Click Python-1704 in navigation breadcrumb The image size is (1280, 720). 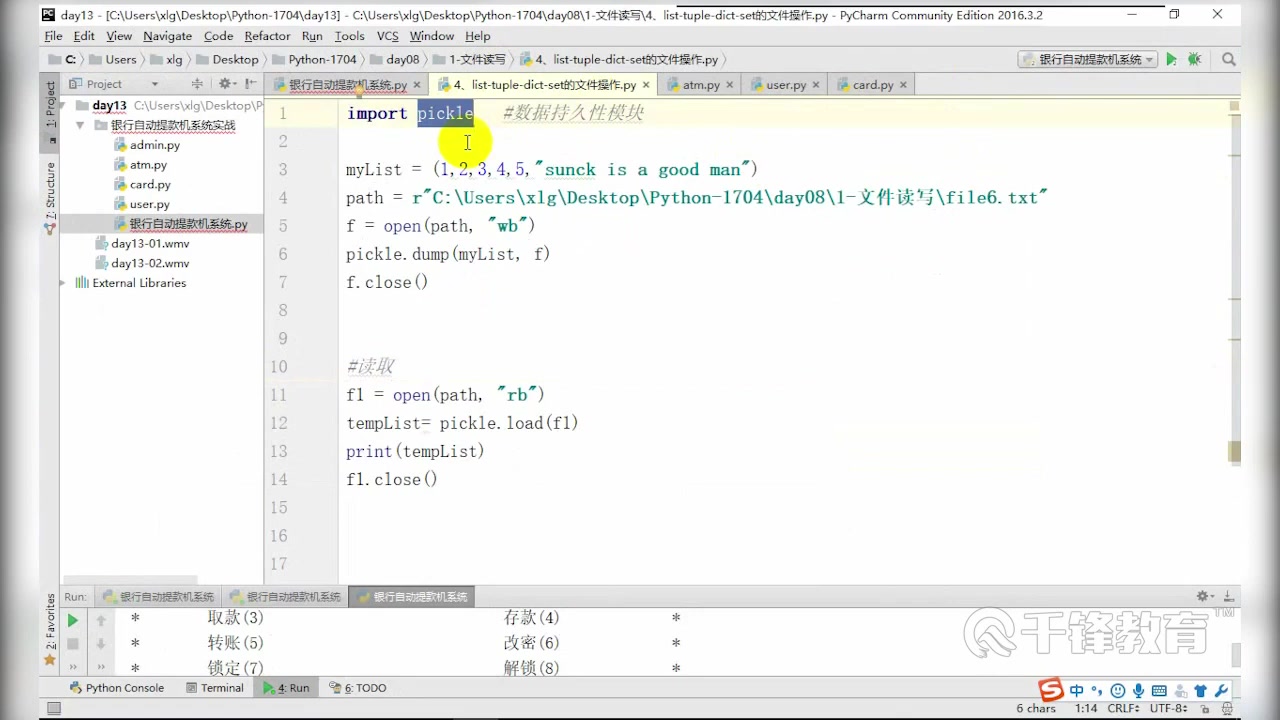(x=314, y=59)
